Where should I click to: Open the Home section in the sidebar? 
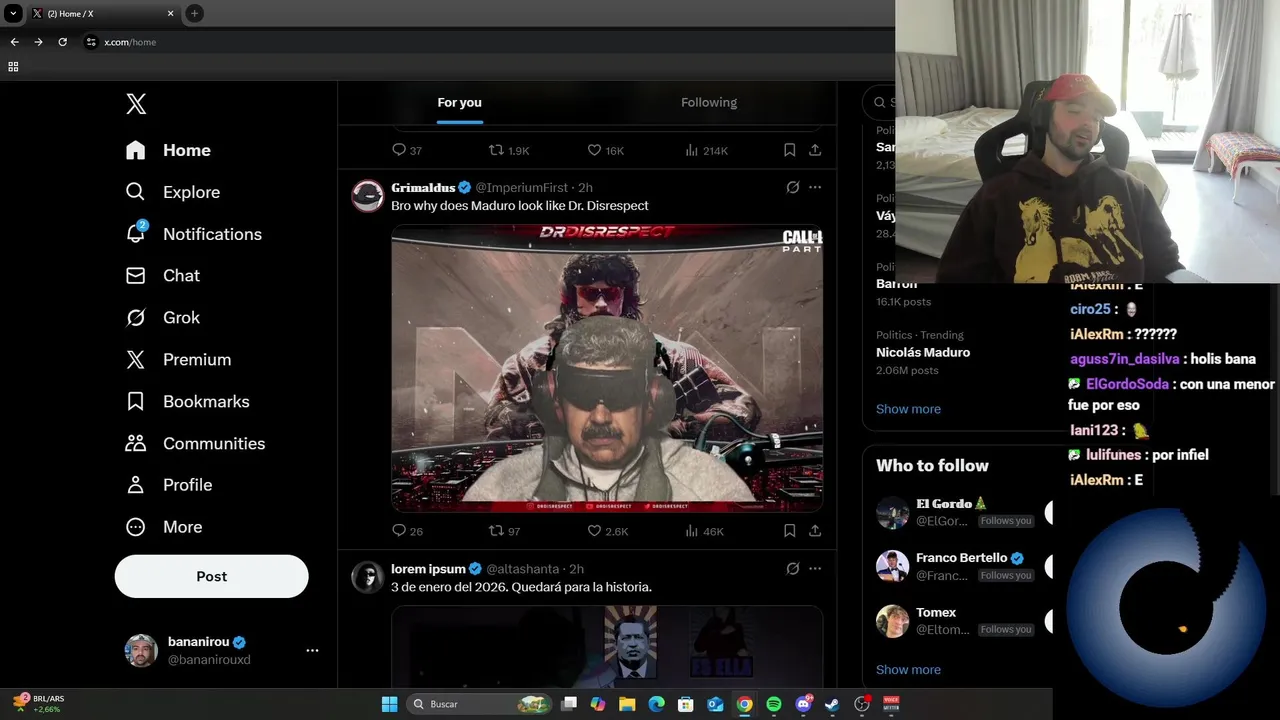(168, 150)
